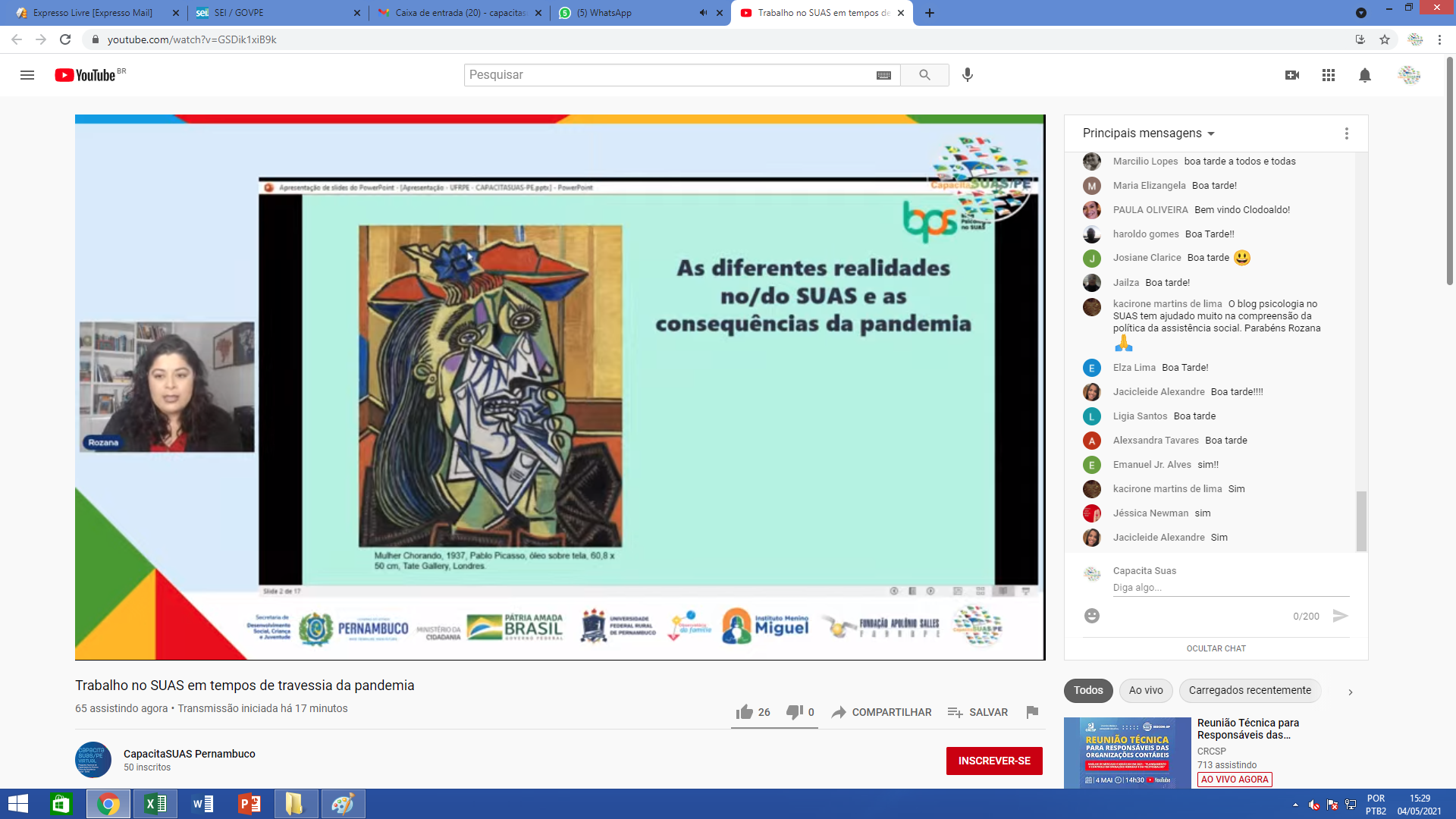The height and width of the screenshot is (819, 1456).
Task: Click the voice search microphone icon
Action: pyautogui.click(x=968, y=75)
